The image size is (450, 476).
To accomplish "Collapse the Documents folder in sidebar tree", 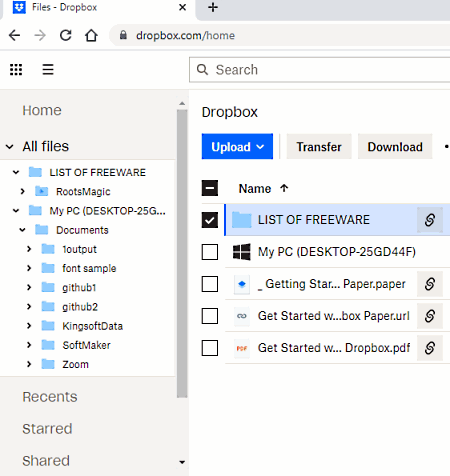I will tap(22, 230).
